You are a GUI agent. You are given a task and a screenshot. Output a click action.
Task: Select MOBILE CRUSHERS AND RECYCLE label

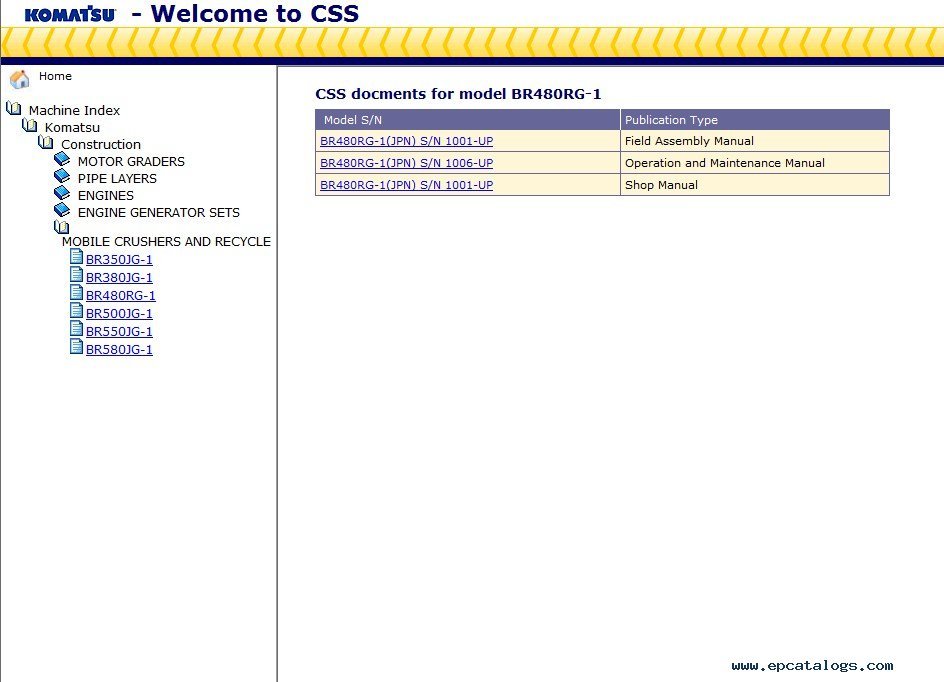tap(166, 241)
